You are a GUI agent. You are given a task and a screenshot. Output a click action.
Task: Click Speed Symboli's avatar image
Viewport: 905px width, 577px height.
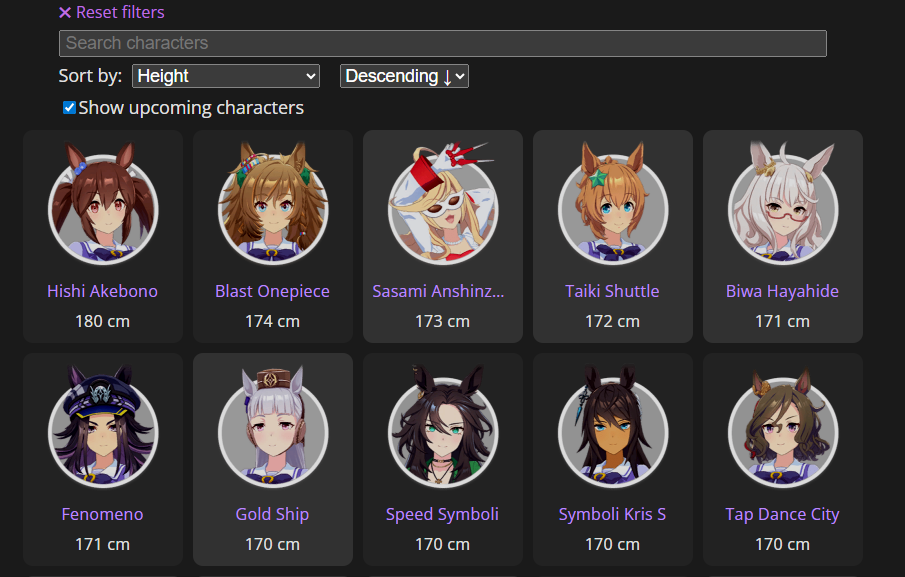click(442, 427)
